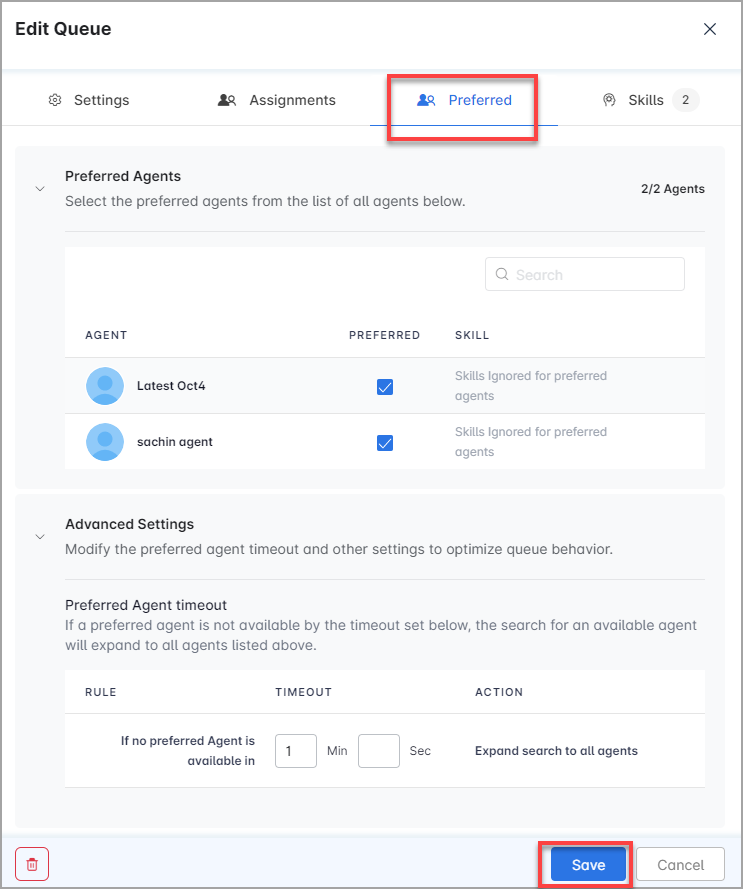Click the Min timeout value field

coord(296,751)
